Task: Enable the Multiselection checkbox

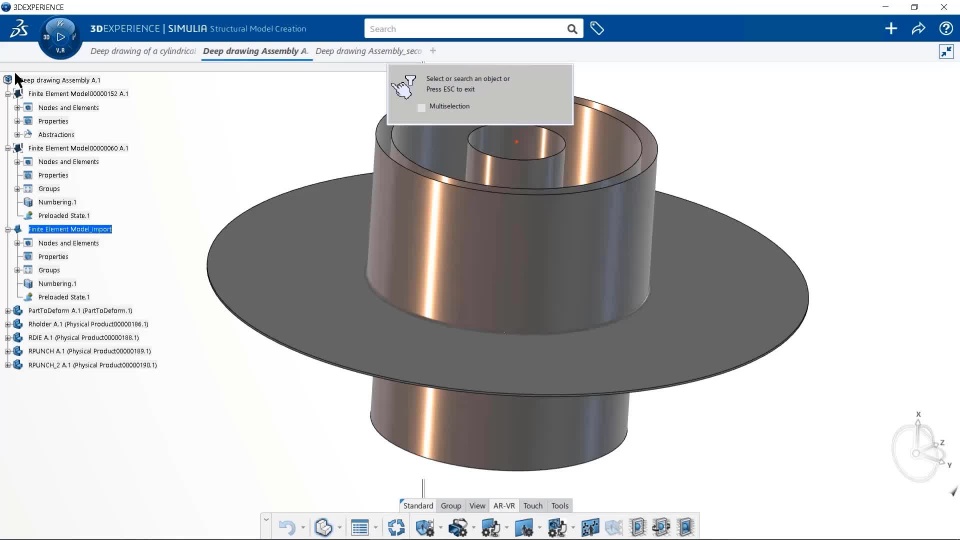Action: pyautogui.click(x=421, y=107)
